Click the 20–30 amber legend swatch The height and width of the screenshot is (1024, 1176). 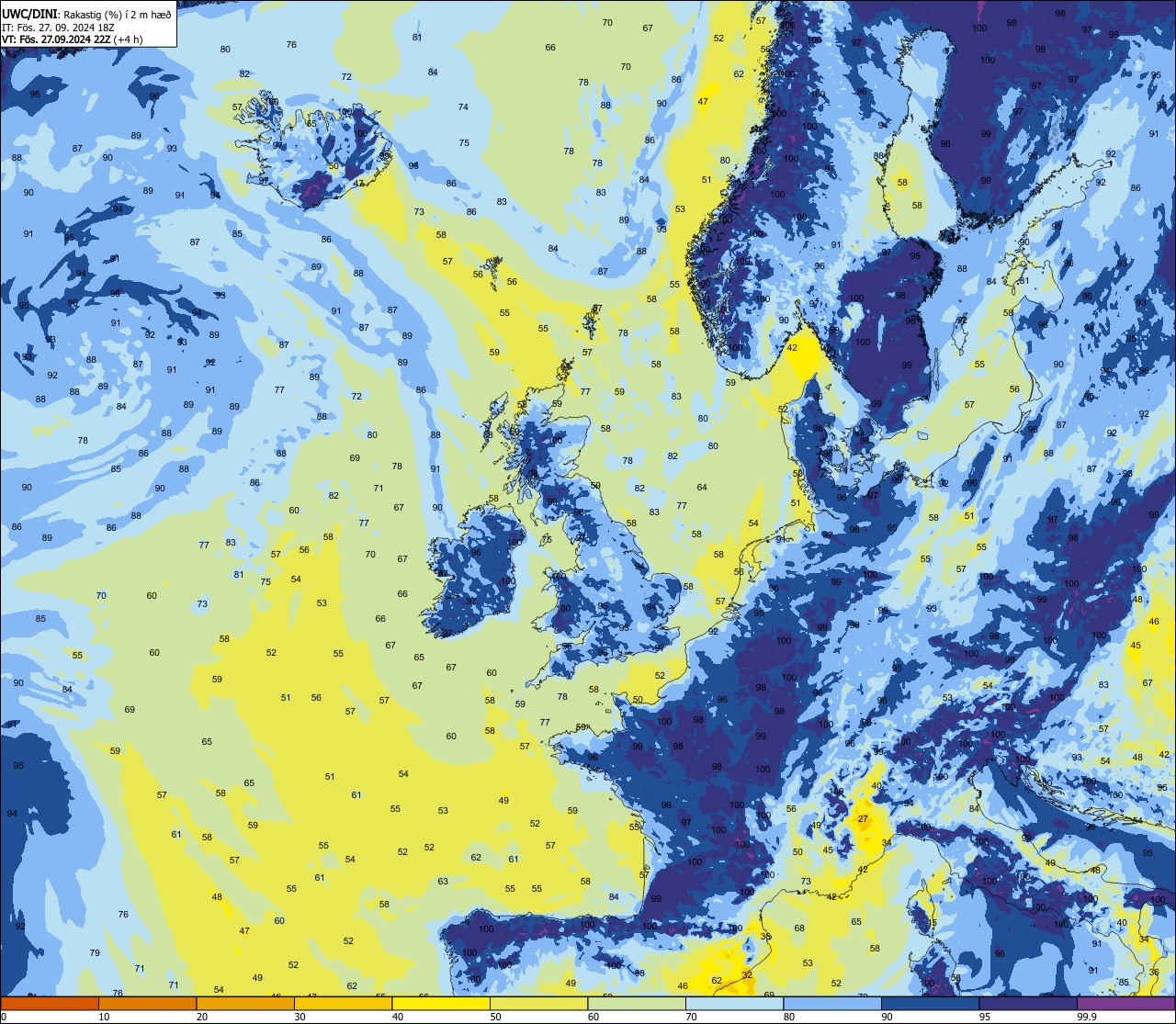(x=245, y=1003)
